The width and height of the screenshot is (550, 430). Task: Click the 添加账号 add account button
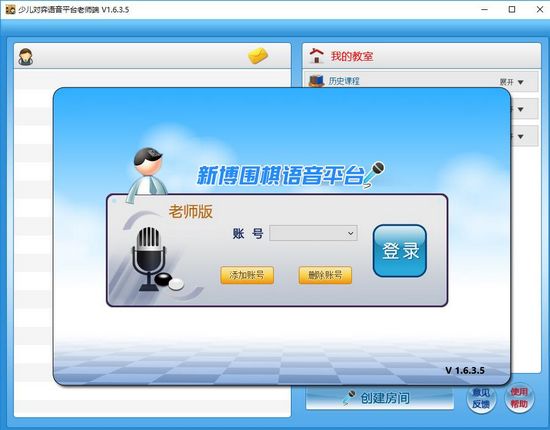(247, 275)
